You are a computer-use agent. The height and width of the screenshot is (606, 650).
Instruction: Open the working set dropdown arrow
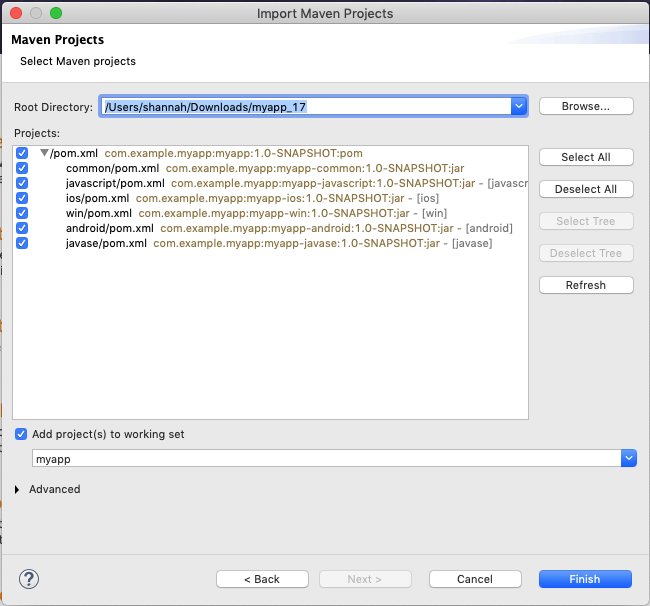coord(628,458)
